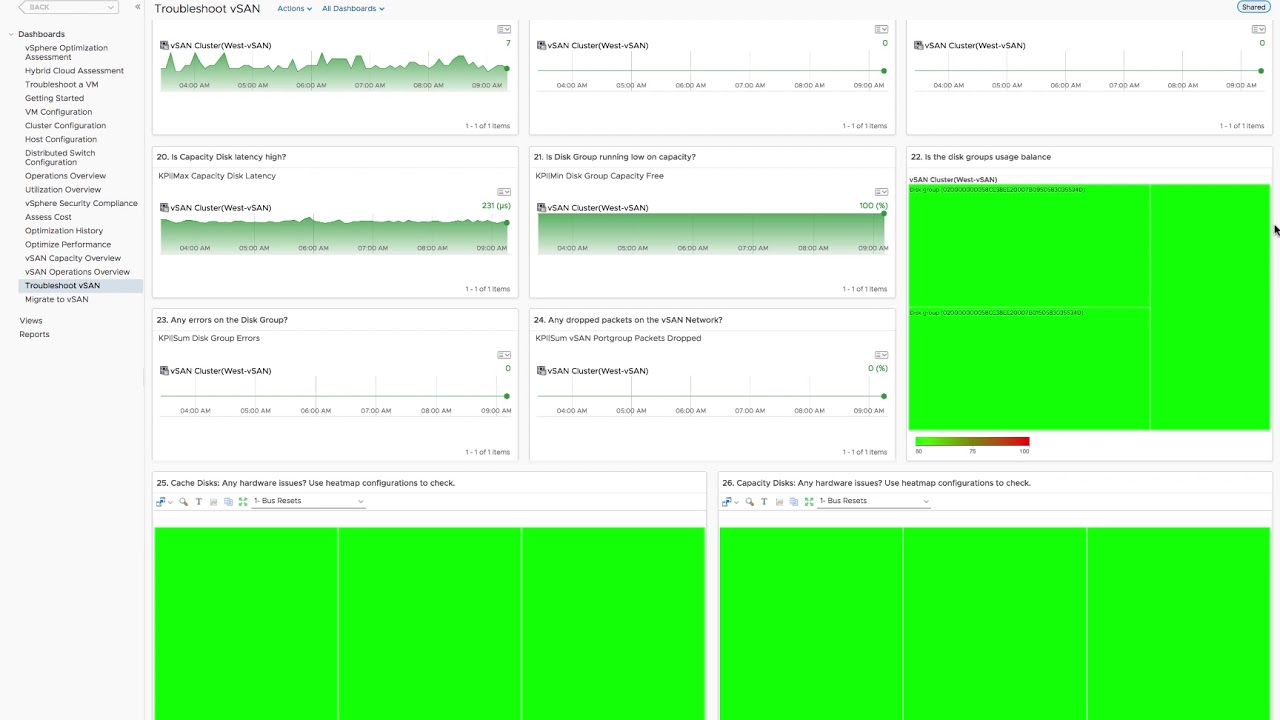Screen dimensions: 1280x720
Task: Select the first disk group heatmap tile in widget 22
Action: [1029, 246]
